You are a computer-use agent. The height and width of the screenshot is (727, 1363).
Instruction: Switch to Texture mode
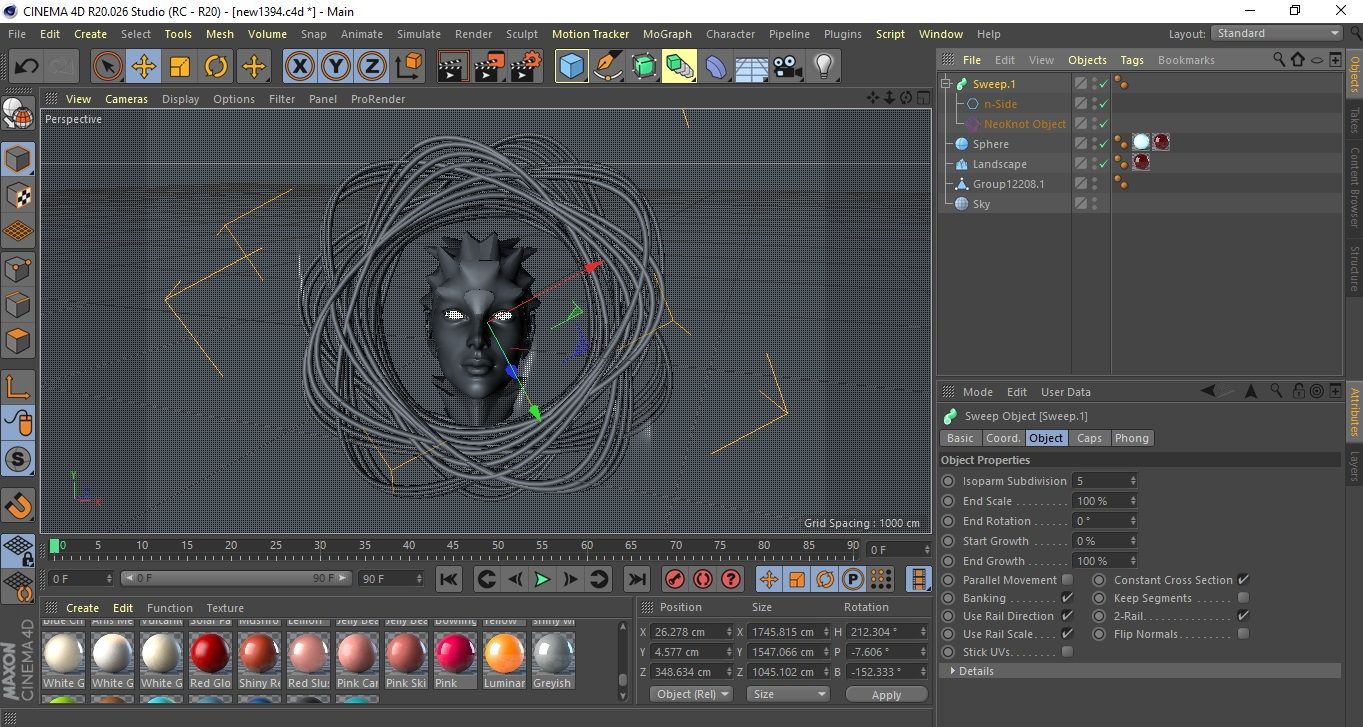pos(18,195)
